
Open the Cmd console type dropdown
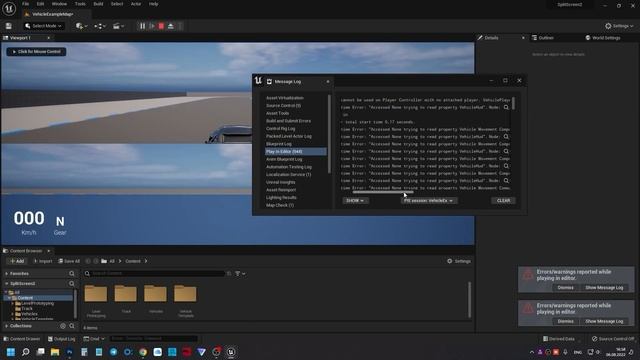94,339
